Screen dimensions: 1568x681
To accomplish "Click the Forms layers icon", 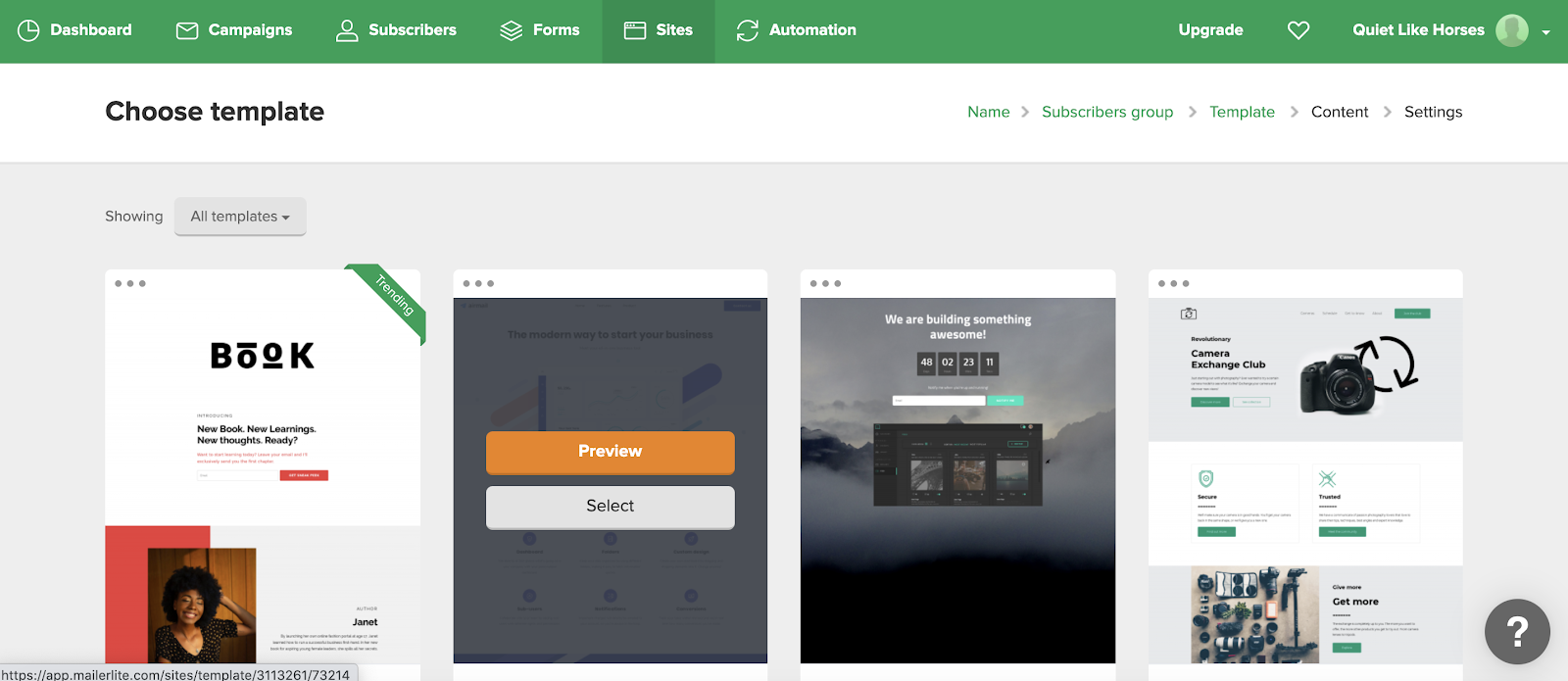I will pyautogui.click(x=511, y=30).
